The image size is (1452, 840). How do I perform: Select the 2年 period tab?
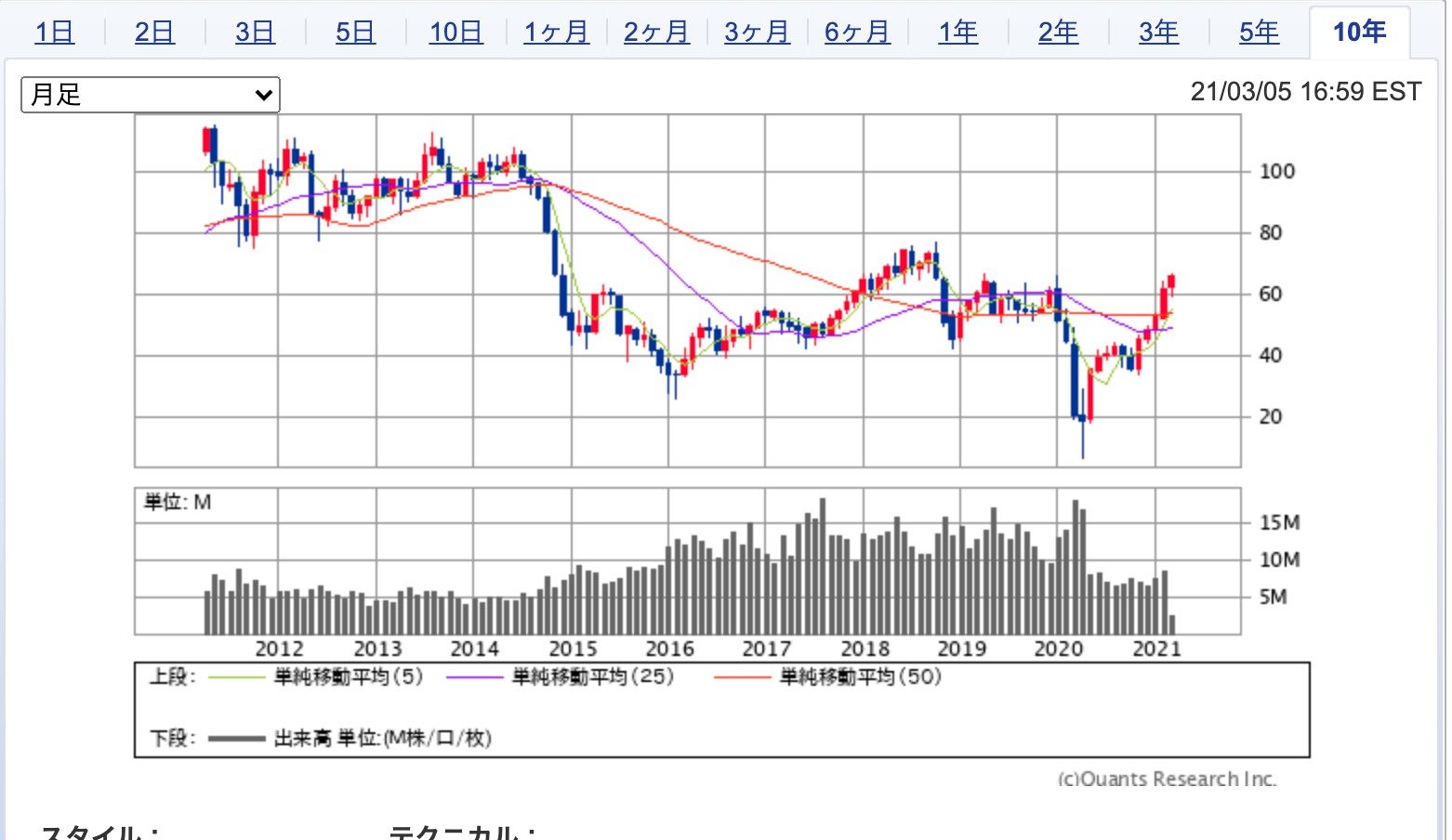click(x=1058, y=33)
